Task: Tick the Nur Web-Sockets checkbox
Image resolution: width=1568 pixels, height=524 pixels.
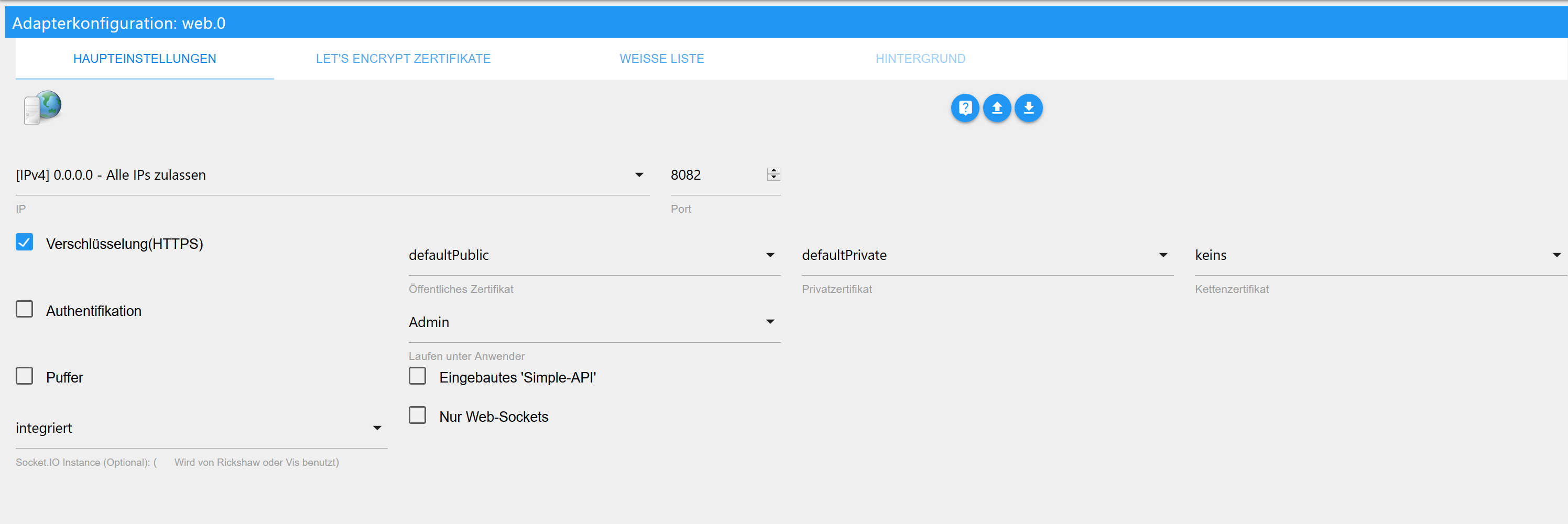Action: click(418, 416)
